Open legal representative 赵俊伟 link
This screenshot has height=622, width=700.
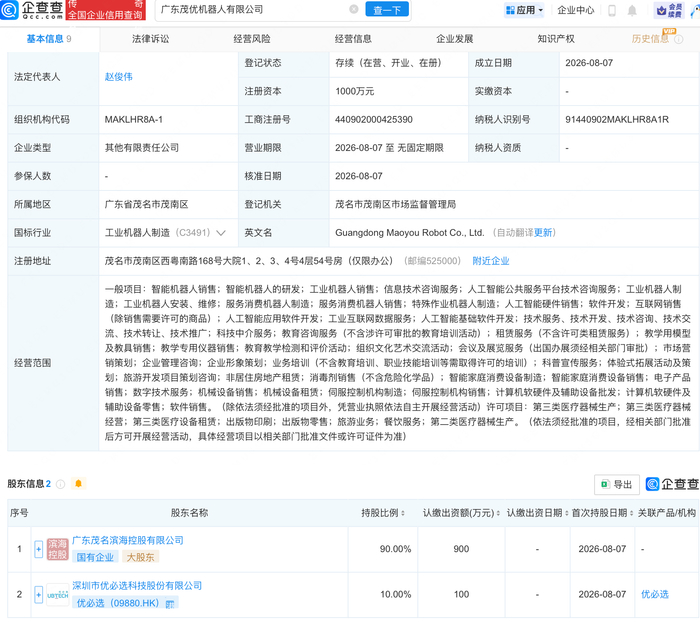coord(119,77)
